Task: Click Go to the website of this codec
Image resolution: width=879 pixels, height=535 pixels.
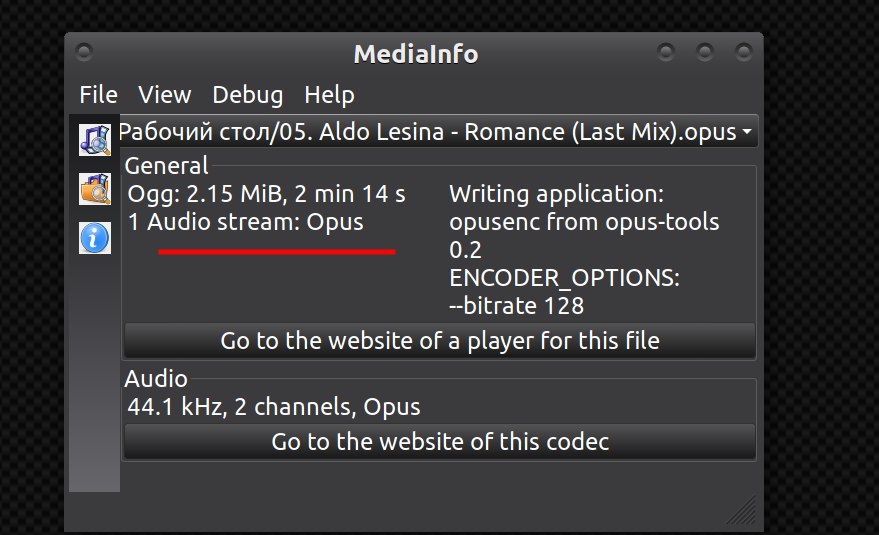Action: (x=440, y=441)
